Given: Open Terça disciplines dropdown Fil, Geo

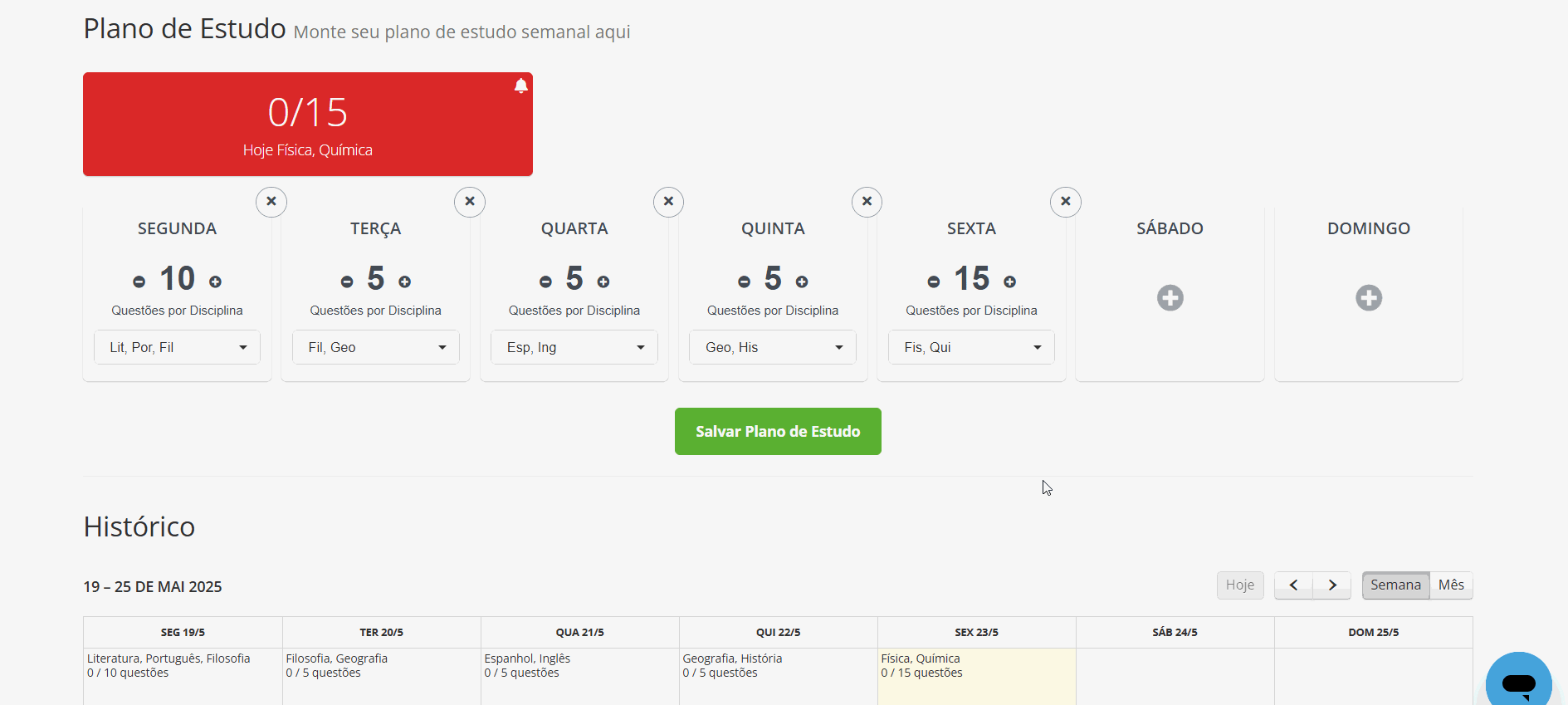Looking at the screenshot, I should [x=375, y=347].
